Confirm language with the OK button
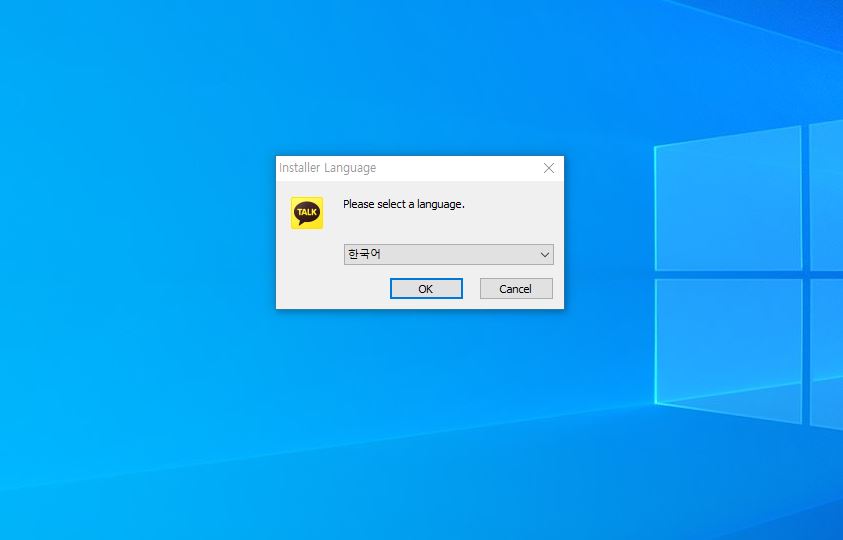Image resolution: width=843 pixels, height=540 pixels. point(426,289)
